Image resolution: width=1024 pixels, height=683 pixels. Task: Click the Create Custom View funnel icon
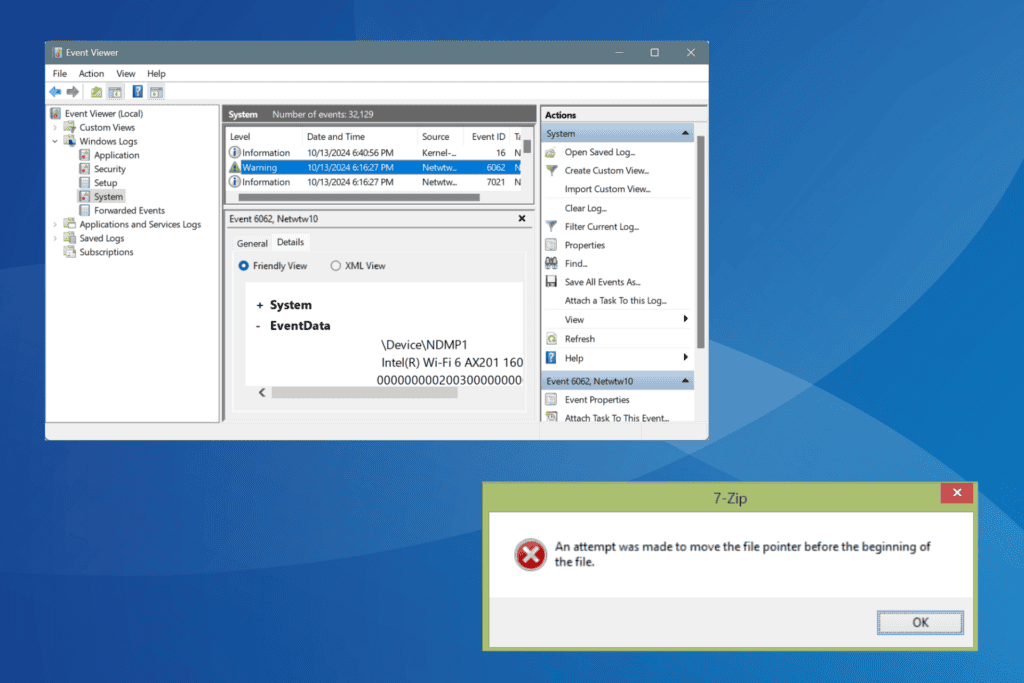click(x=551, y=170)
